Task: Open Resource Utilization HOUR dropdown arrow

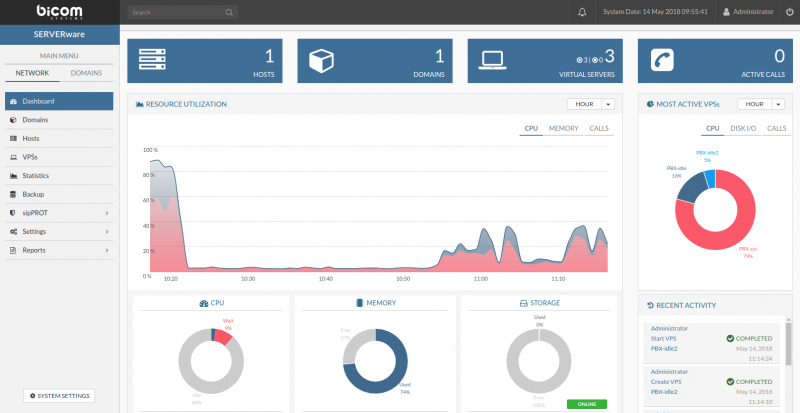Action: pyautogui.click(x=608, y=104)
